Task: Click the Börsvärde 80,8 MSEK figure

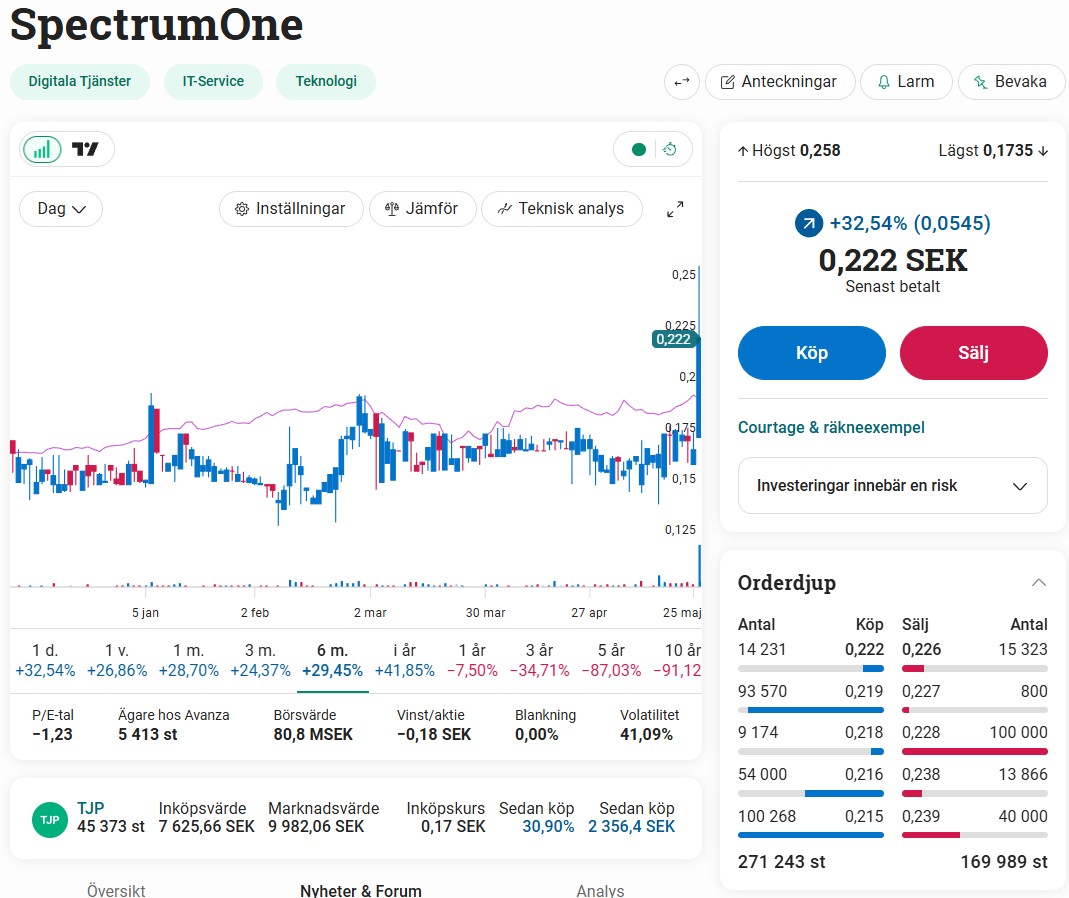Action: (x=313, y=734)
